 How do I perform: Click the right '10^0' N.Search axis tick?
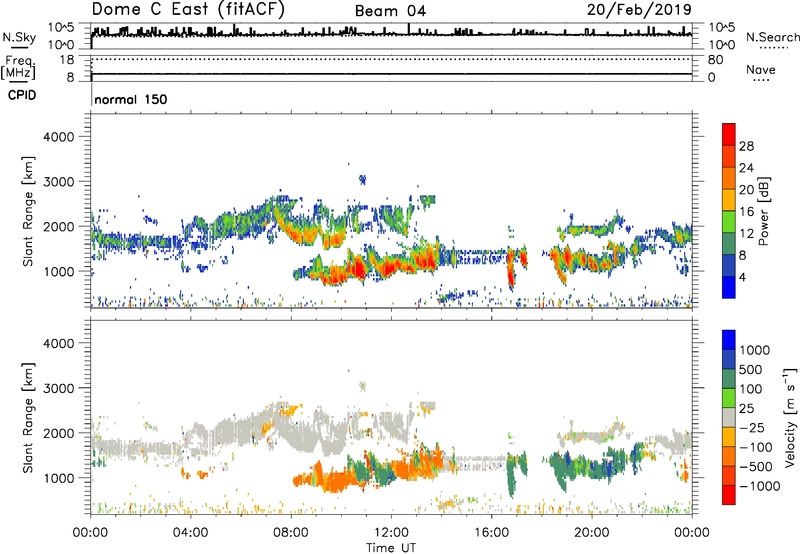tap(721, 45)
